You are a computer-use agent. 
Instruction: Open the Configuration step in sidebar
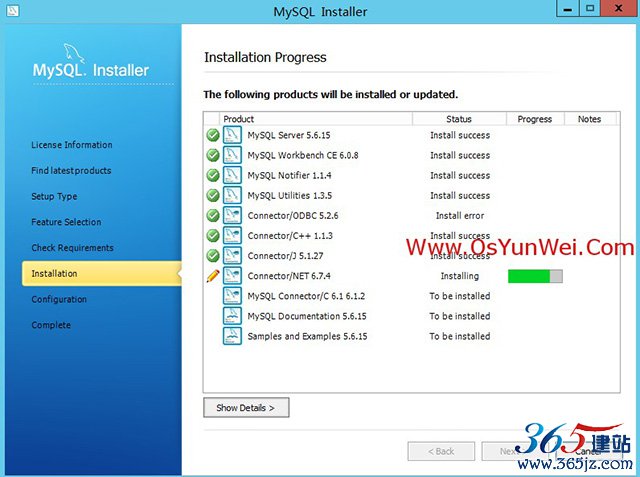point(59,299)
